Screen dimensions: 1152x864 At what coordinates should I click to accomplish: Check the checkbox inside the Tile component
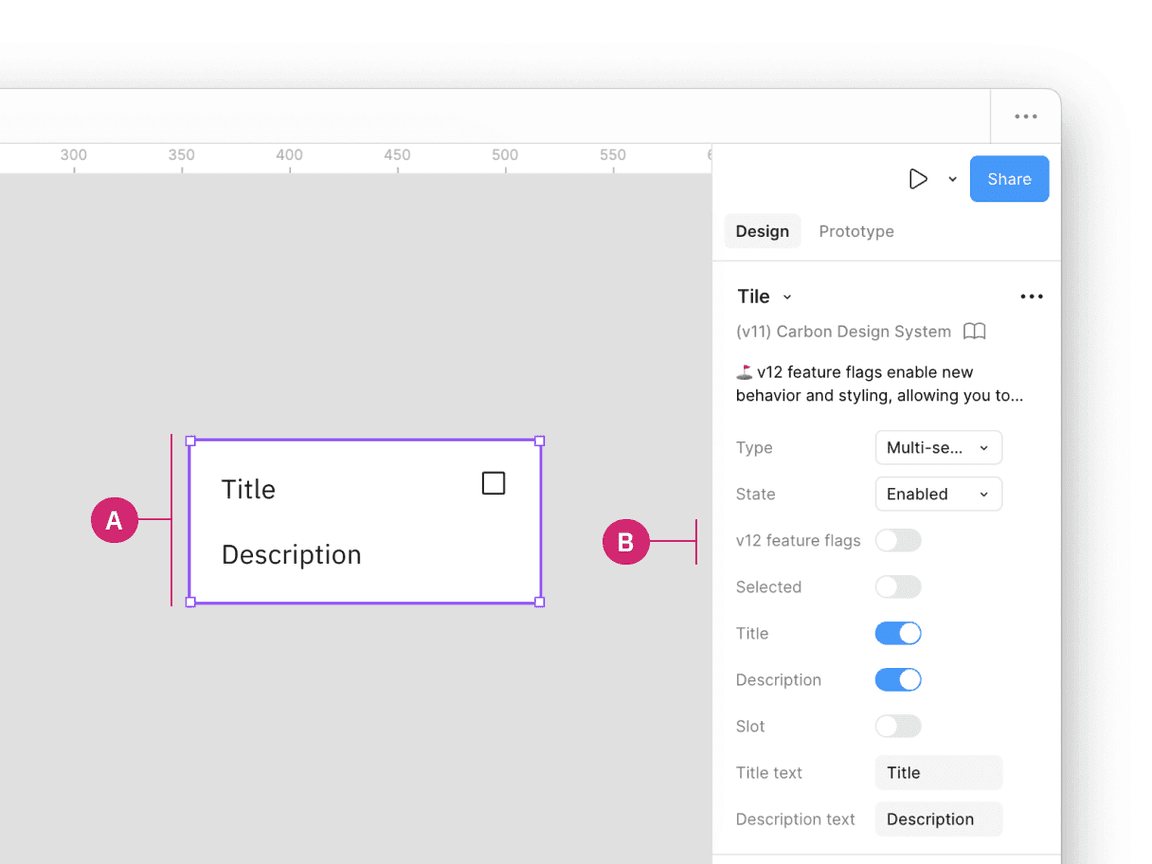click(x=493, y=482)
